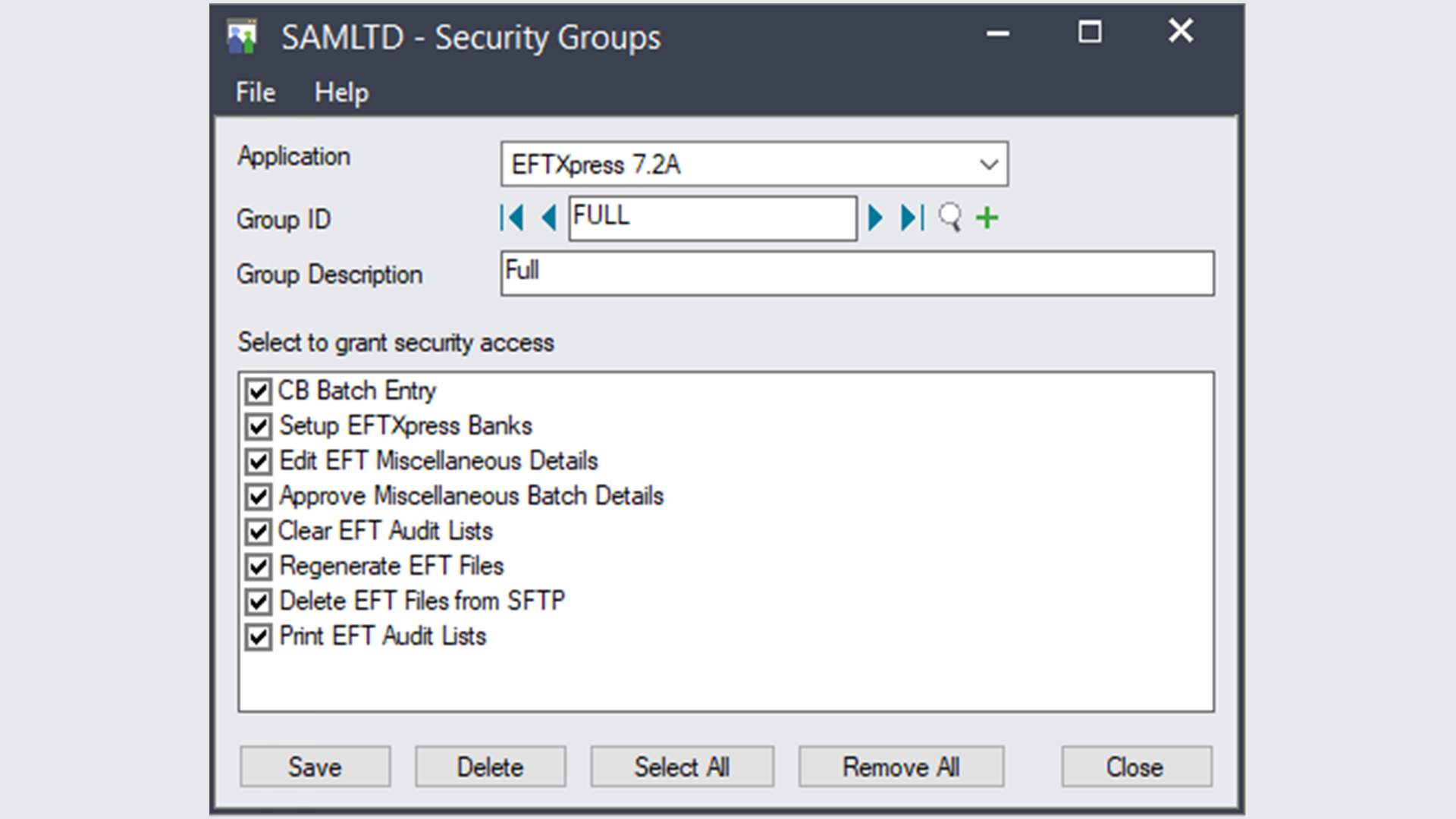Screen dimensions: 1456x819
Task: Click Remove All to clear permissions
Action: click(x=900, y=766)
